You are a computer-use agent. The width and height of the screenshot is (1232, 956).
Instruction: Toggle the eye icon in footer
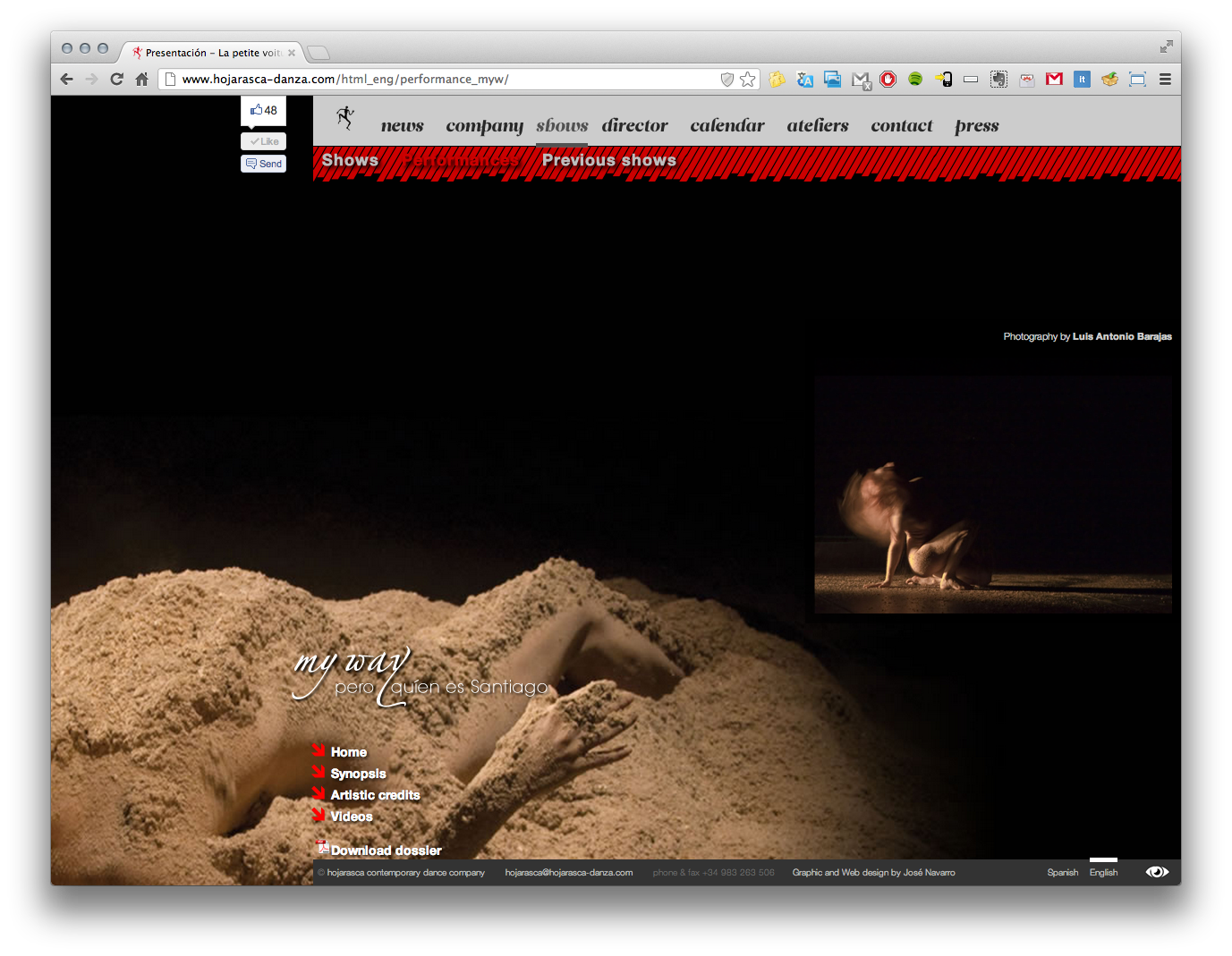[1157, 872]
